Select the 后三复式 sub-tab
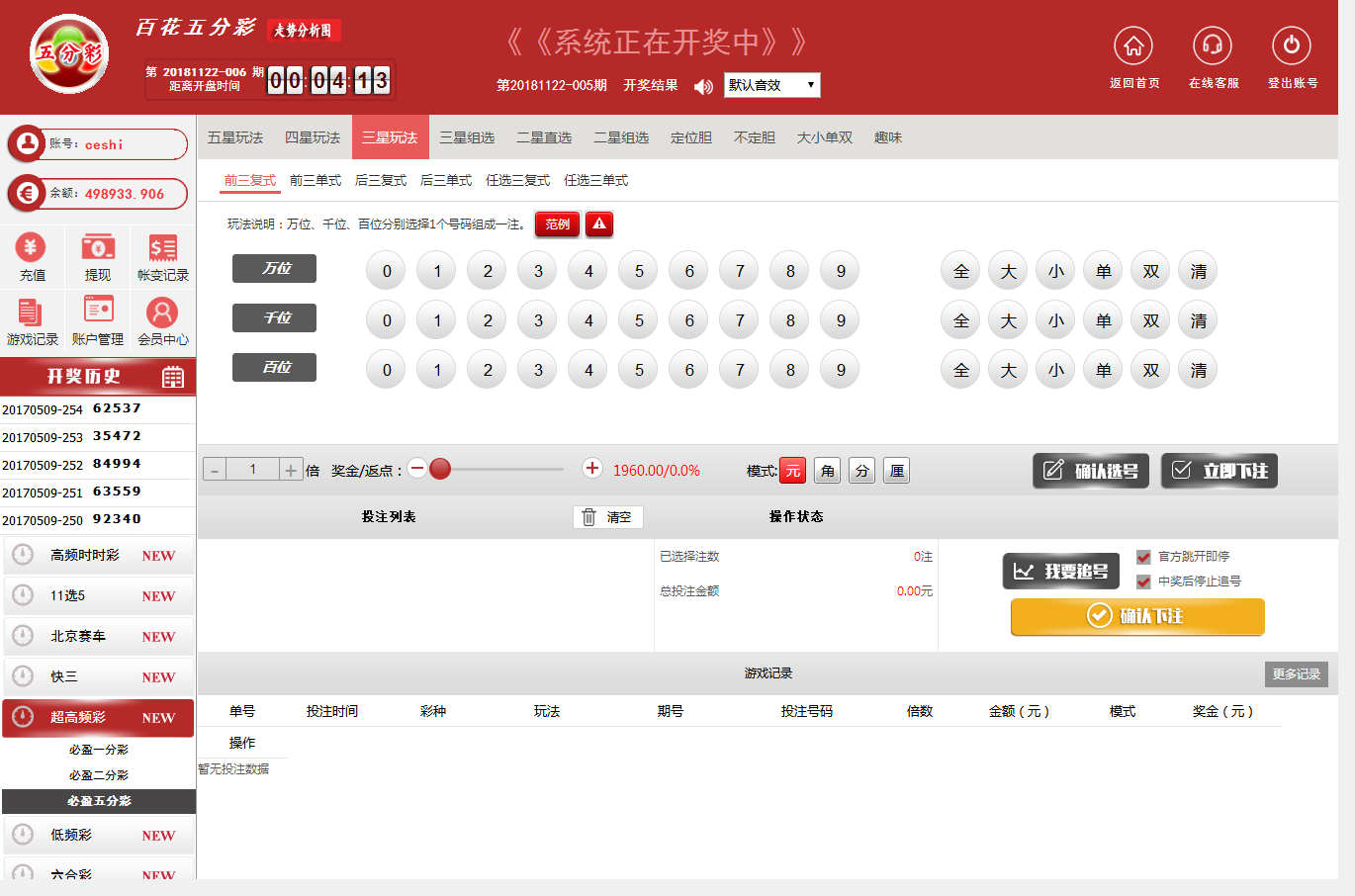 [381, 180]
